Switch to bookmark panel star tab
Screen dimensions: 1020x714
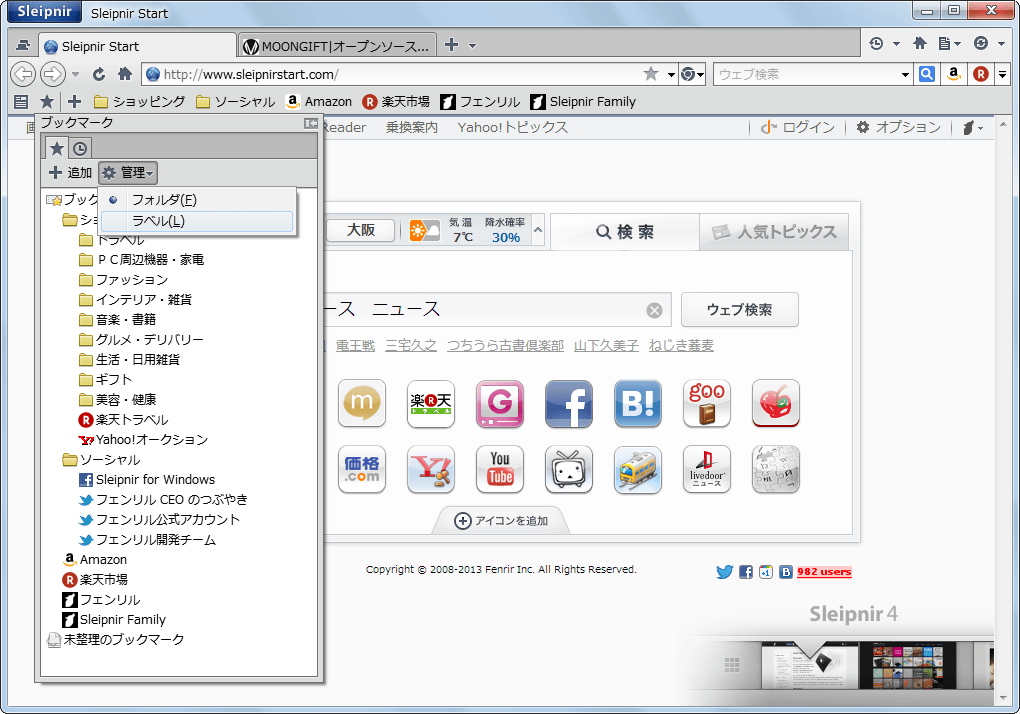click(57, 148)
